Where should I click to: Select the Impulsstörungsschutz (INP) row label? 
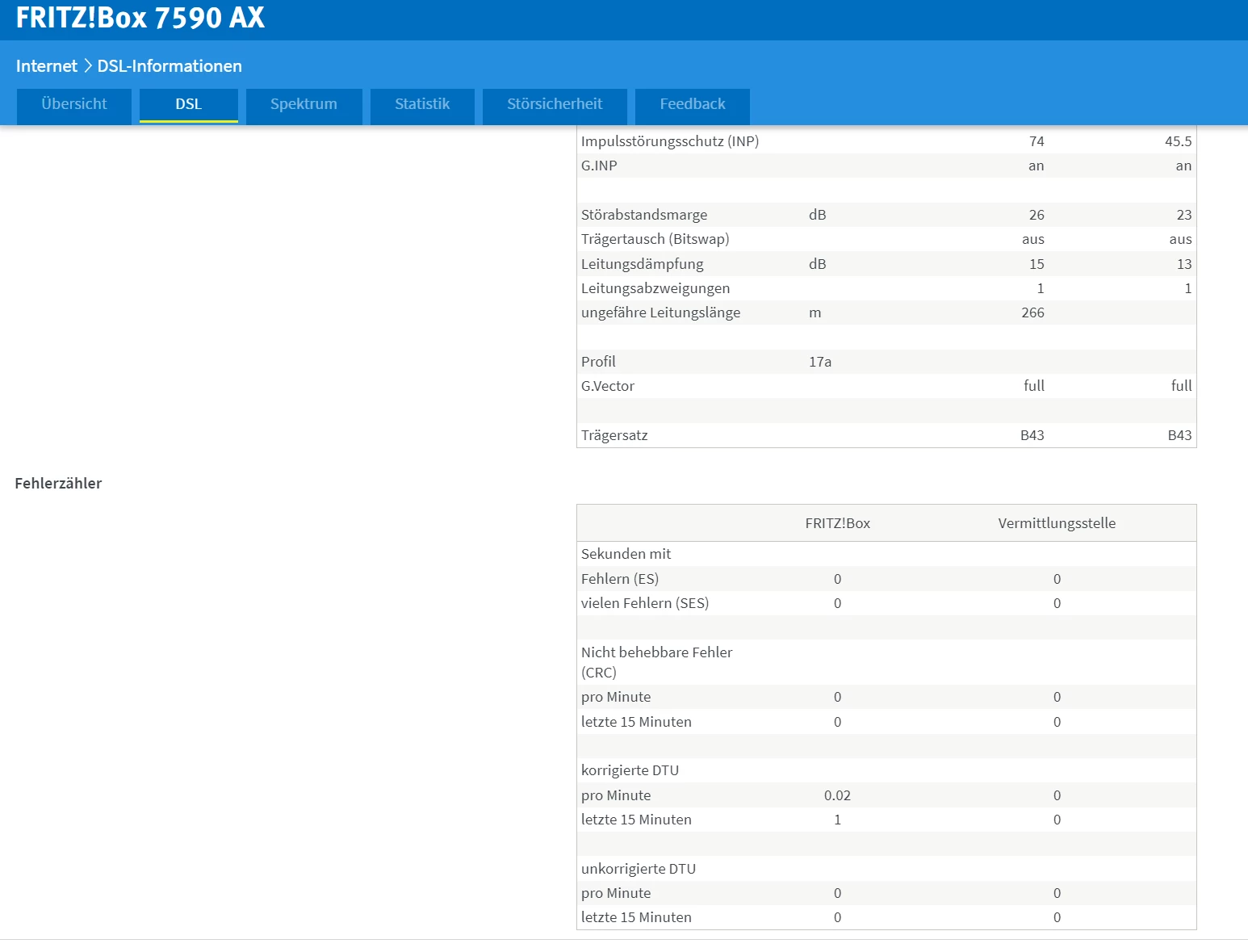click(670, 141)
